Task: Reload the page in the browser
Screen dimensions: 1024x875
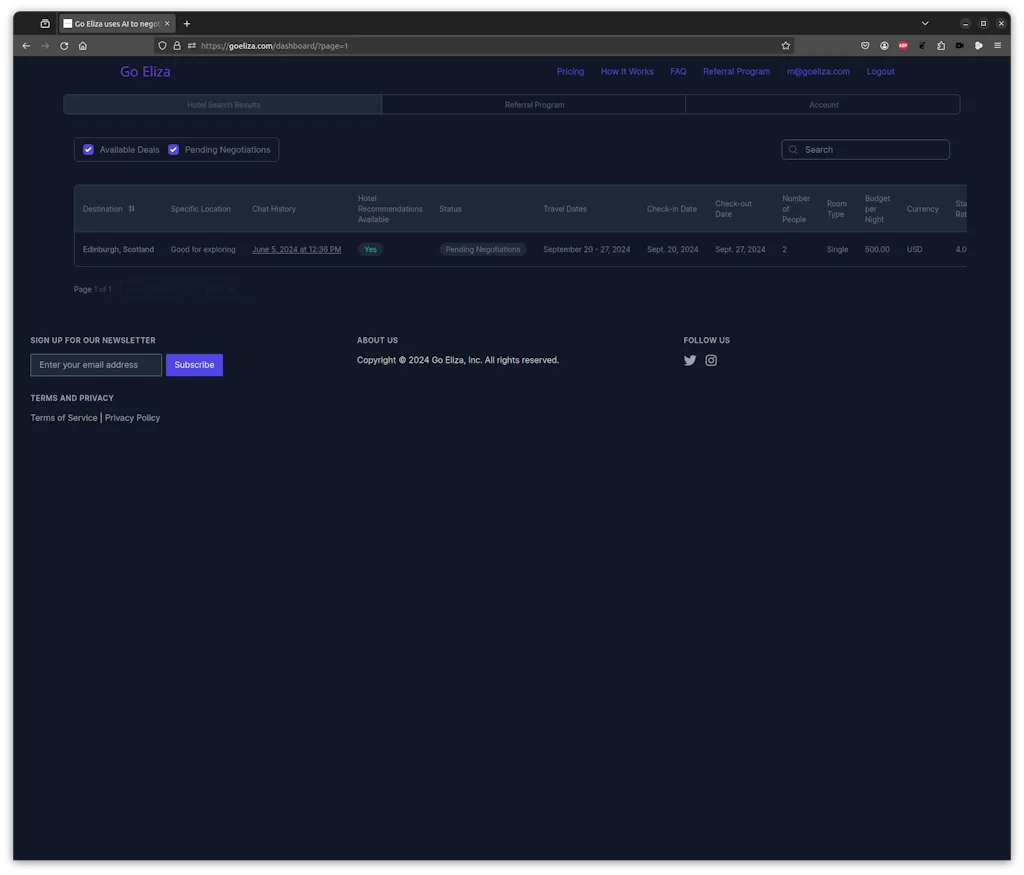Action: pyautogui.click(x=64, y=46)
